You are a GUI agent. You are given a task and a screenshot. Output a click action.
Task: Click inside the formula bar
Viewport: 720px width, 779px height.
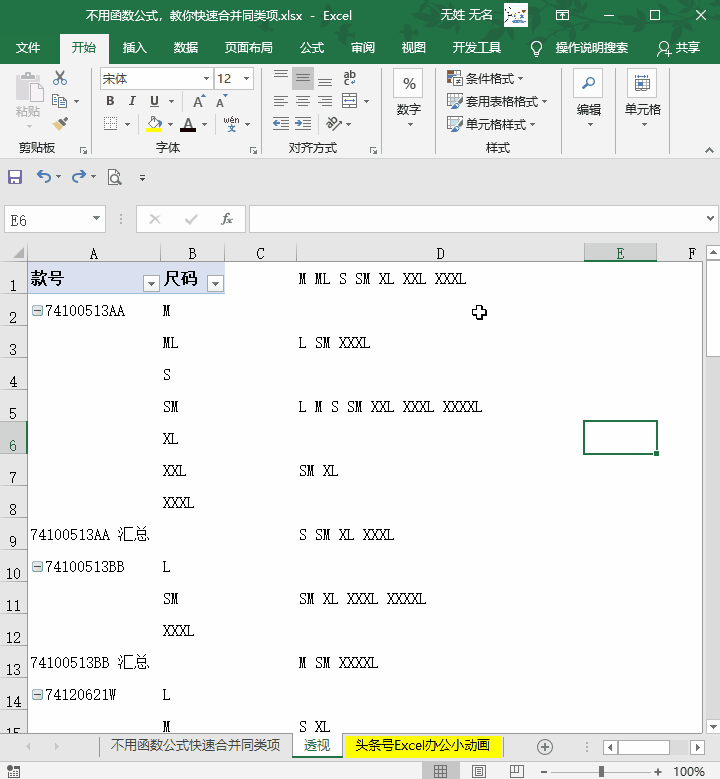tap(476, 219)
